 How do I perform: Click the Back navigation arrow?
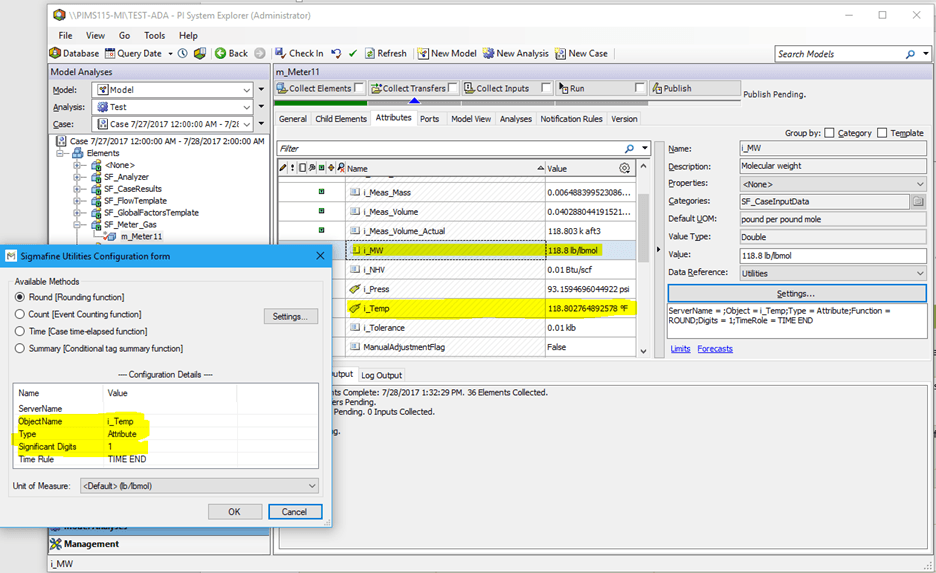pyautogui.click(x=221, y=53)
